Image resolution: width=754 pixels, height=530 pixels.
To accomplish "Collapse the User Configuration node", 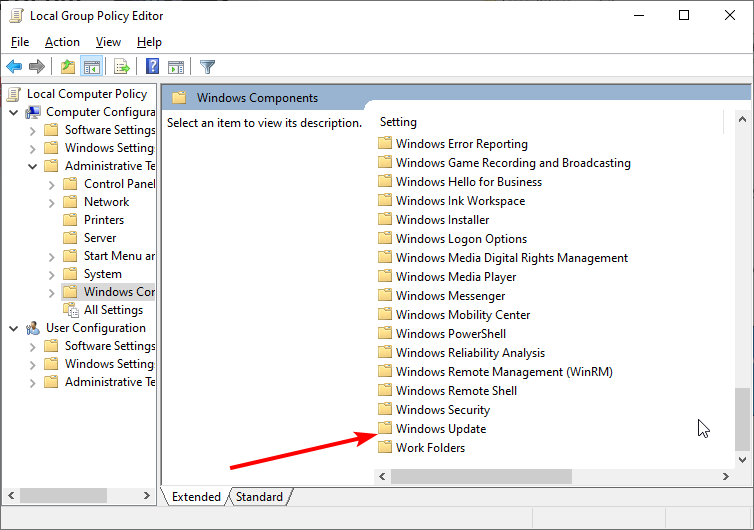I will click(13, 328).
